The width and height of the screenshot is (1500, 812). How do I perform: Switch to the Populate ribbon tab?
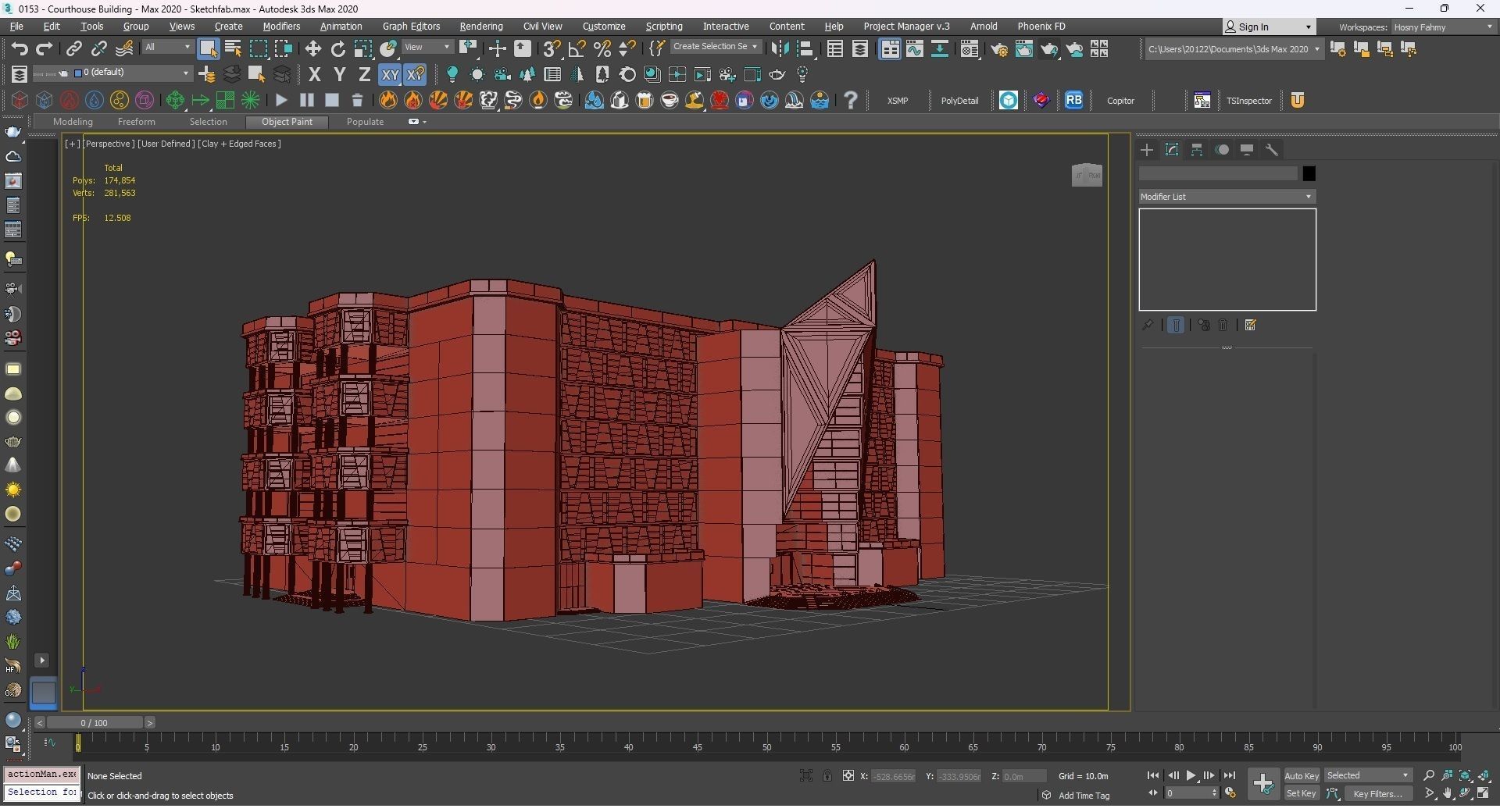pos(365,122)
